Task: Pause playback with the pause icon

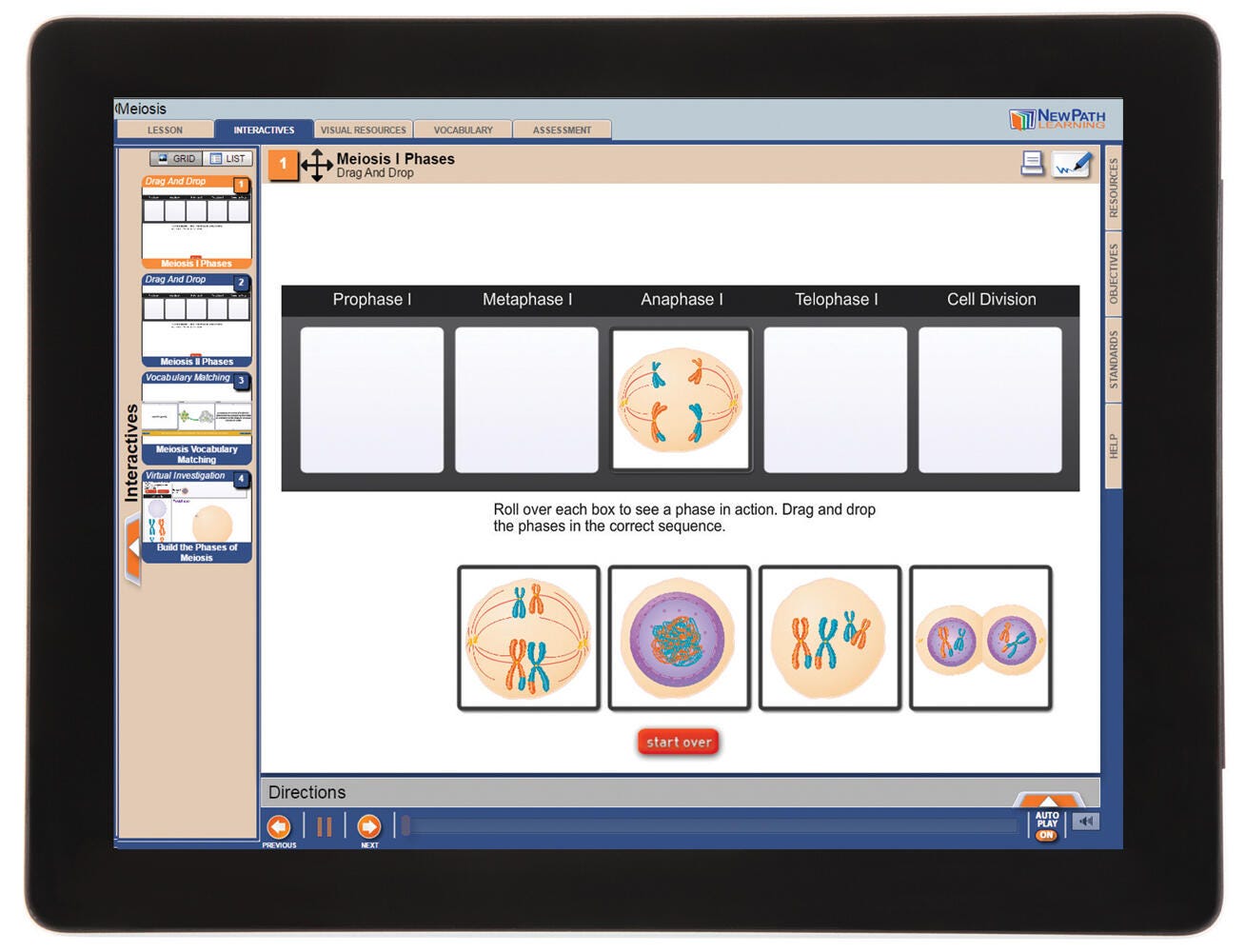Action: point(324,826)
